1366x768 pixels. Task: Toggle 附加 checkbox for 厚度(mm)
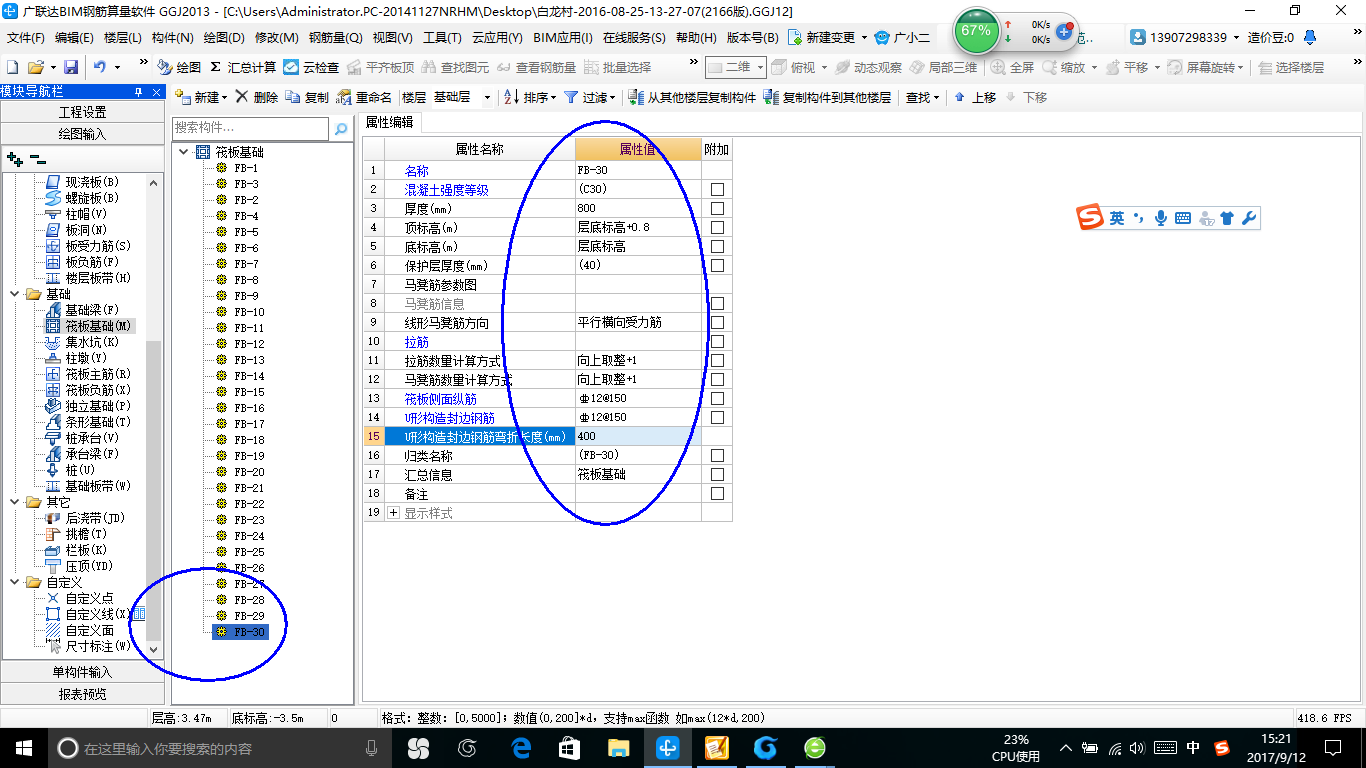(x=717, y=209)
